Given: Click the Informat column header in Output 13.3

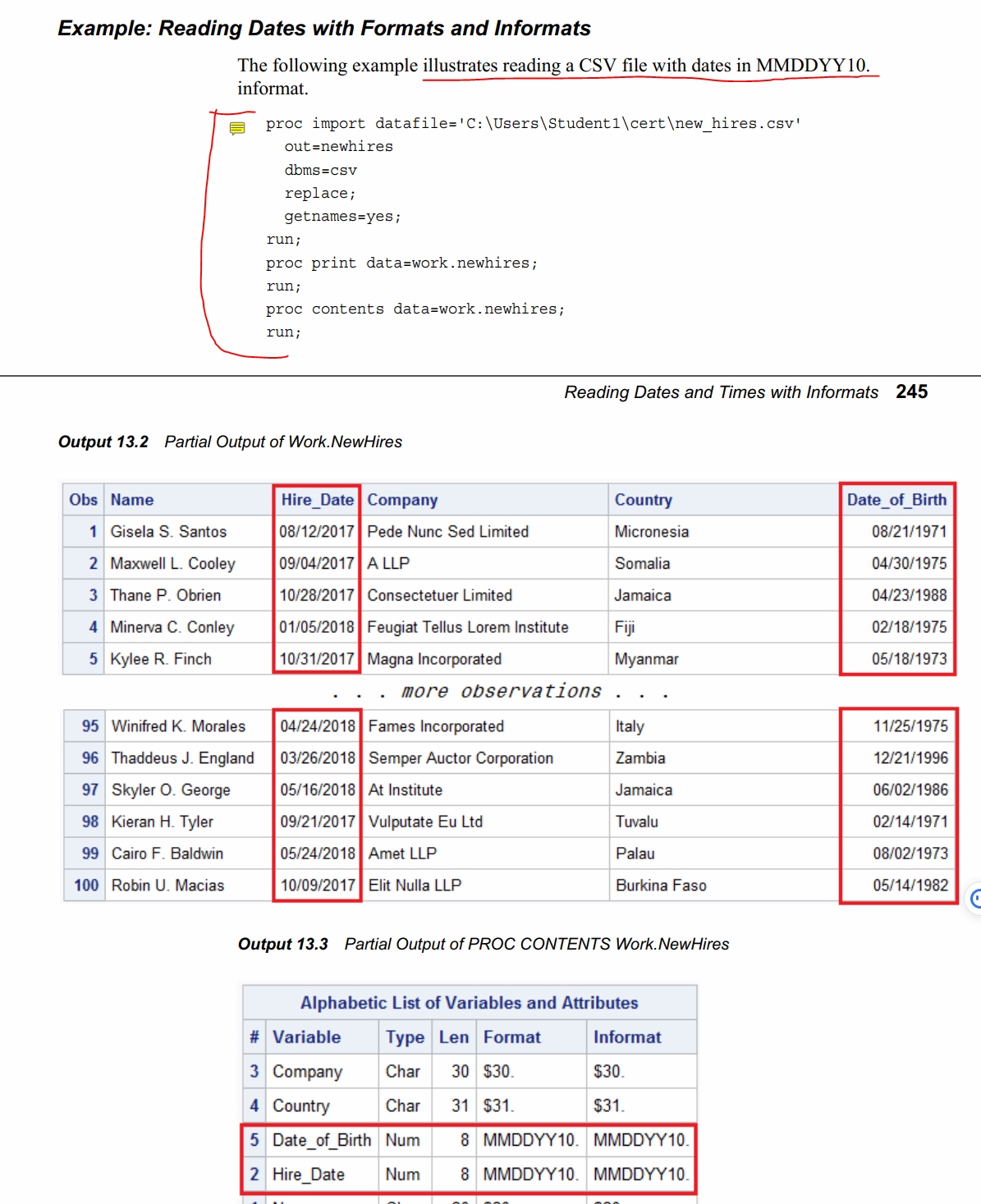Looking at the screenshot, I should [626, 1037].
